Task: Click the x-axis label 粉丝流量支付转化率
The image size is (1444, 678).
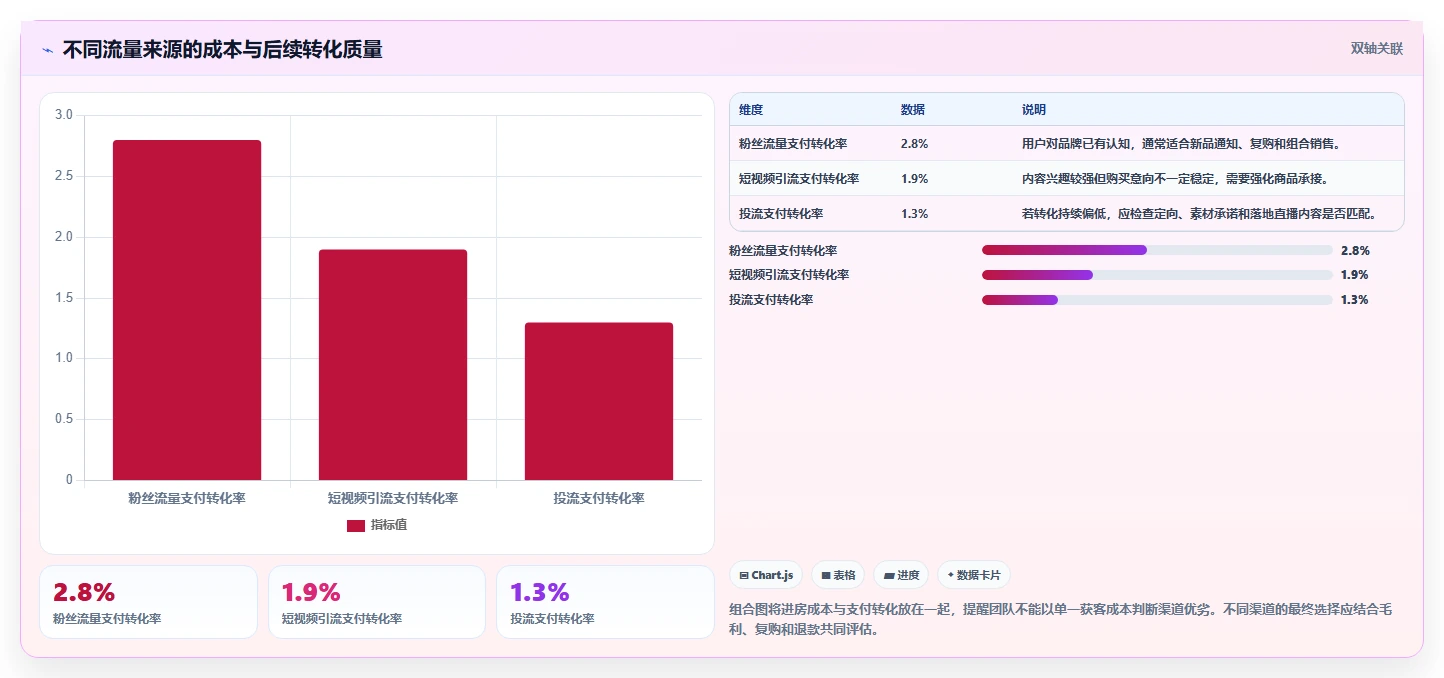Action: tap(187, 498)
